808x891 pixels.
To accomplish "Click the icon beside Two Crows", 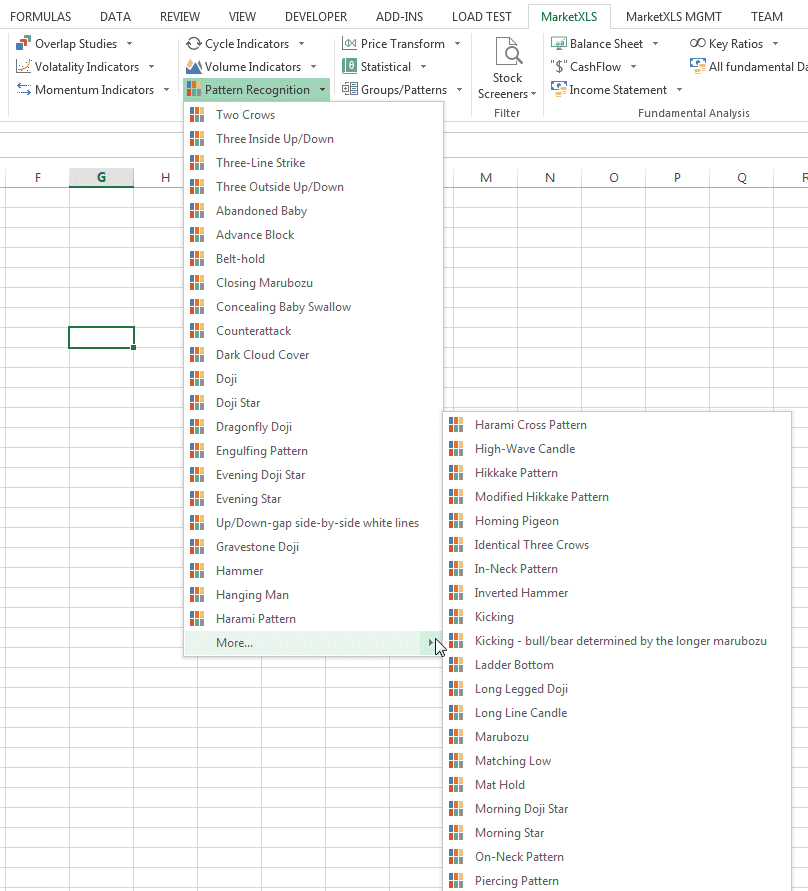I will tap(197, 115).
